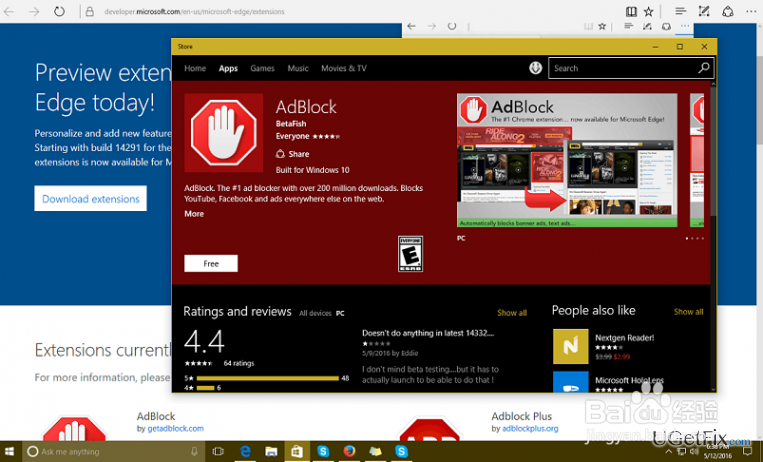
Task: Click the Edge address bar URL
Action: [x=194, y=11]
